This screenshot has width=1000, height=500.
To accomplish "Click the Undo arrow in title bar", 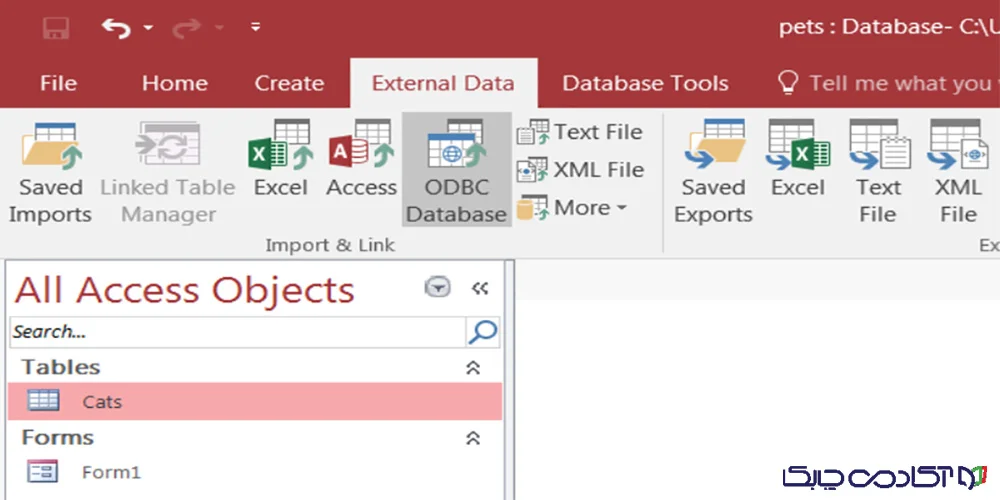I will click(116, 28).
